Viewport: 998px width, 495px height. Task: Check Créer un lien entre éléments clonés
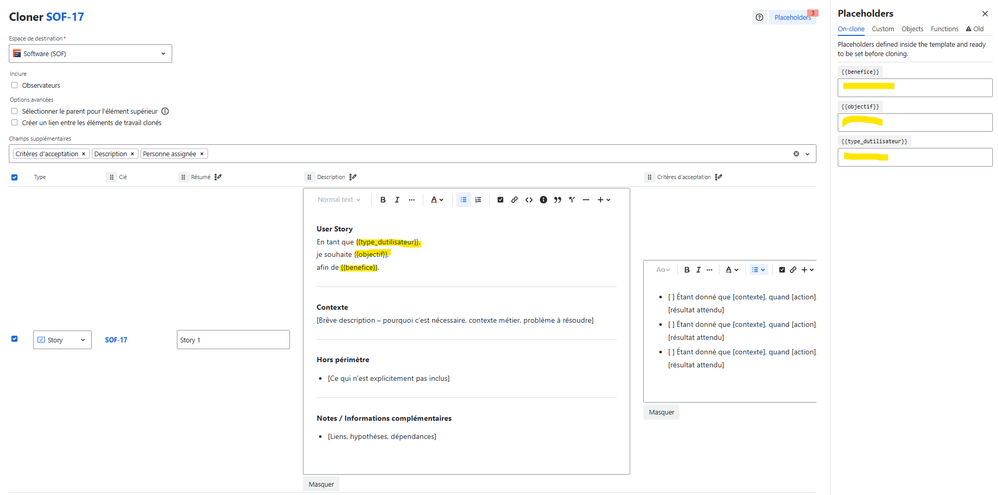14,123
